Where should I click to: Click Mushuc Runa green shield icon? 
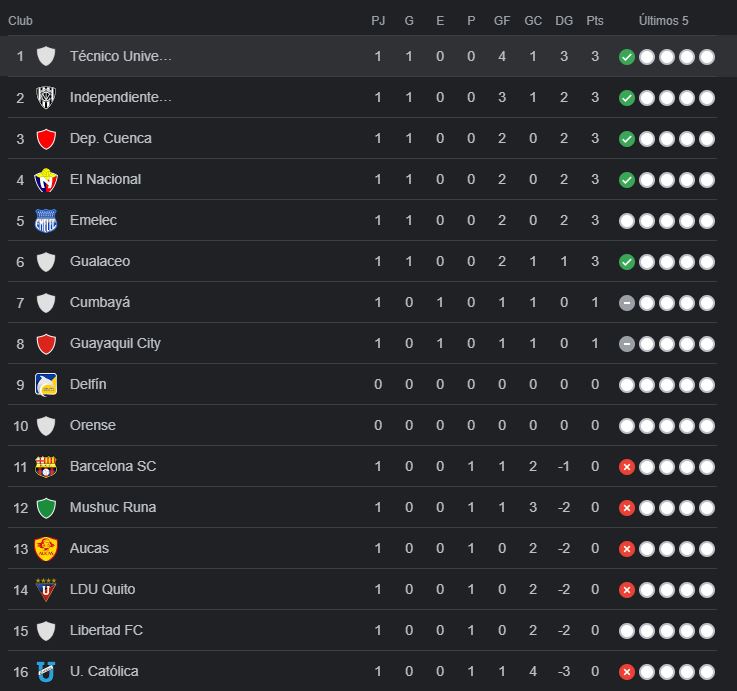coord(46,507)
